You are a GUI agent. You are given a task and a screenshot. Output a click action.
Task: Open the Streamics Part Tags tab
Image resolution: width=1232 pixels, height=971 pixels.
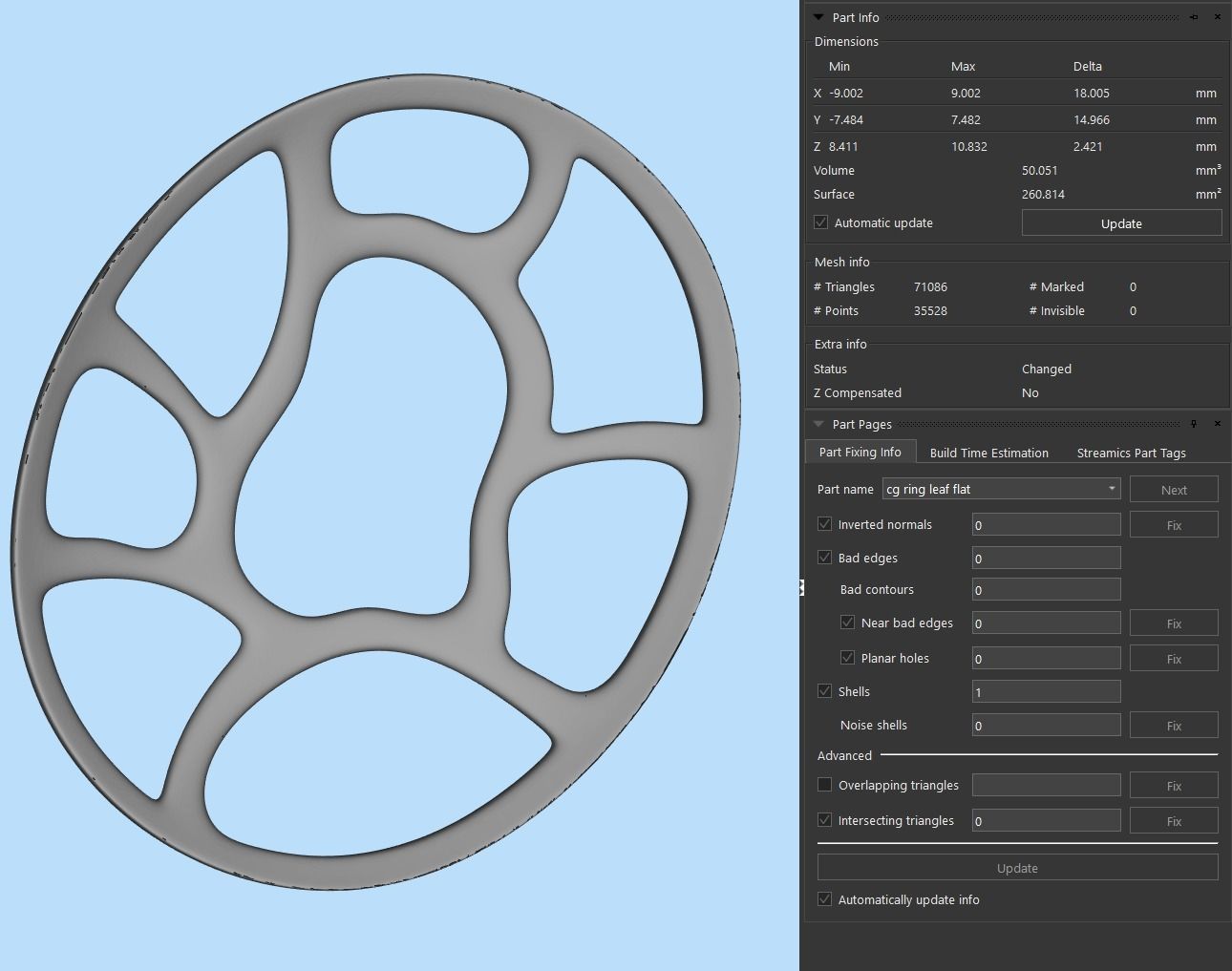1132,453
